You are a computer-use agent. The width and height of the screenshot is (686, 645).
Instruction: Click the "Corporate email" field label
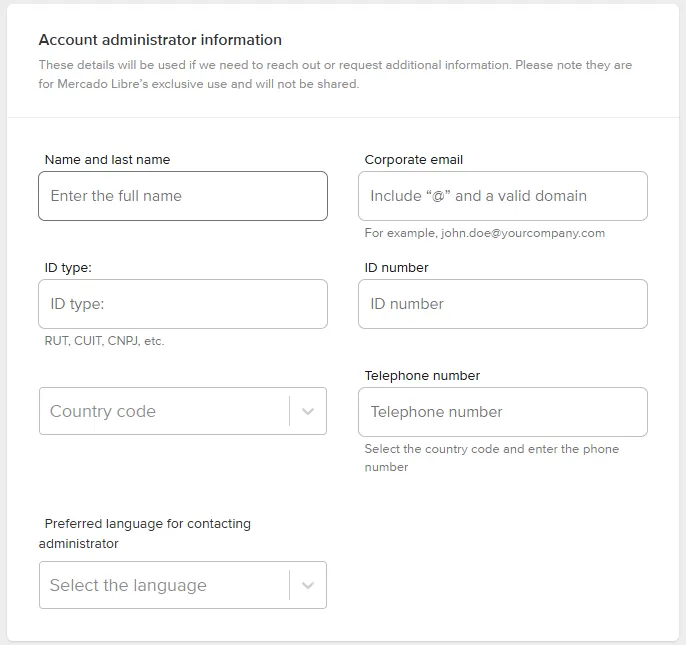pyautogui.click(x=414, y=160)
